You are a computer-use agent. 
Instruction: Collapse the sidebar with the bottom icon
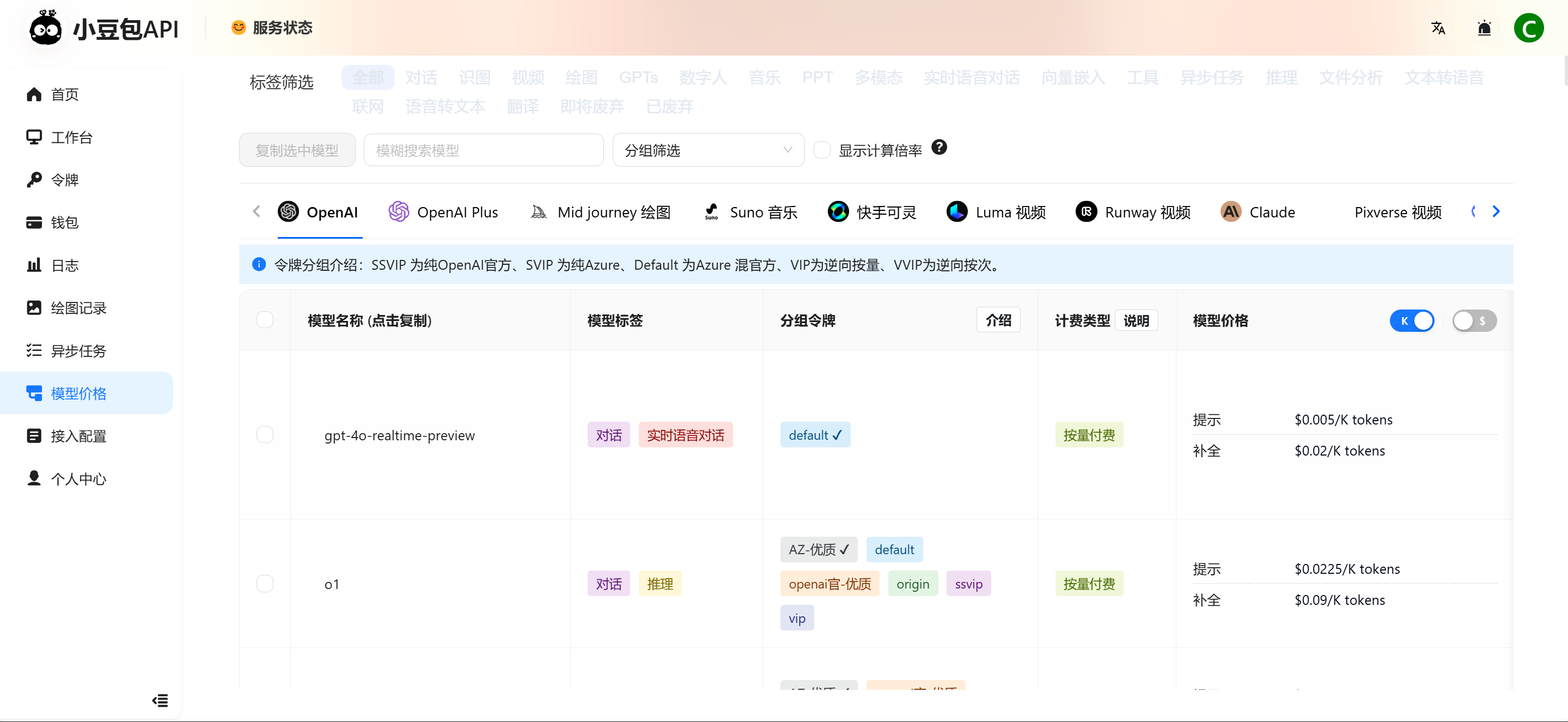pyautogui.click(x=160, y=701)
